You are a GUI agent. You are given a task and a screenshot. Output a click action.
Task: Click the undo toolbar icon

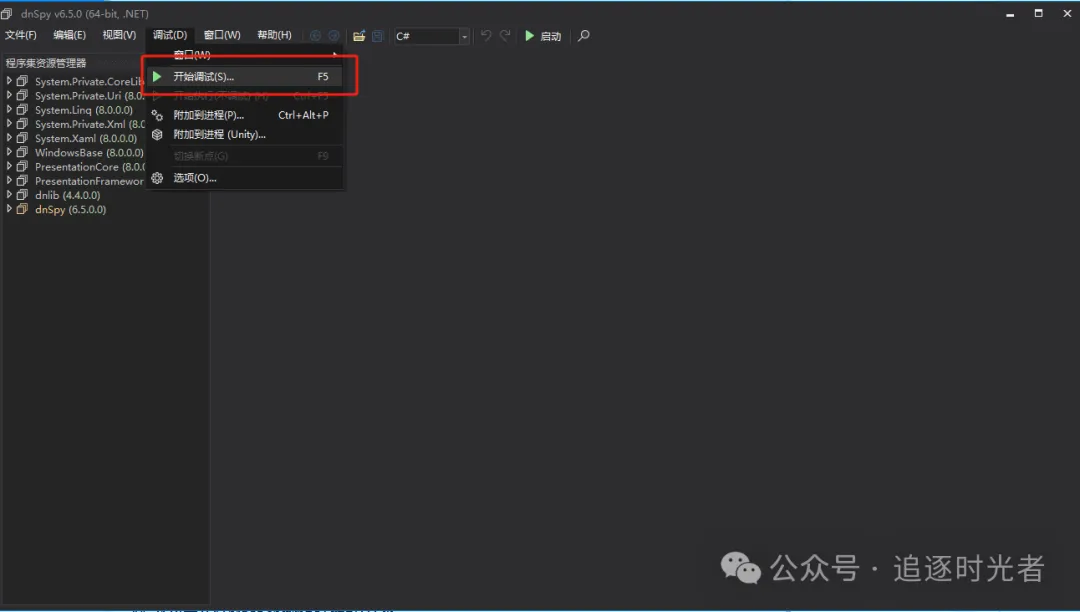click(x=486, y=36)
